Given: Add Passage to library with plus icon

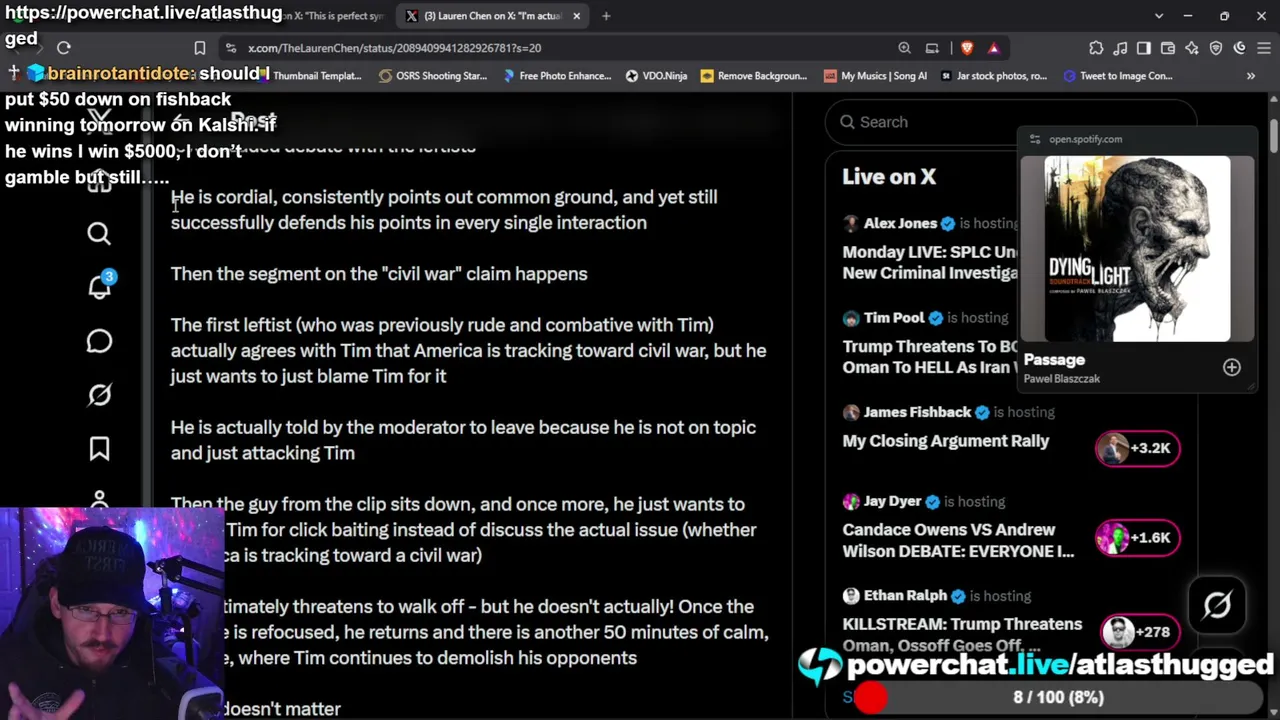Looking at the screenshot, I should tap(1231, 367).
